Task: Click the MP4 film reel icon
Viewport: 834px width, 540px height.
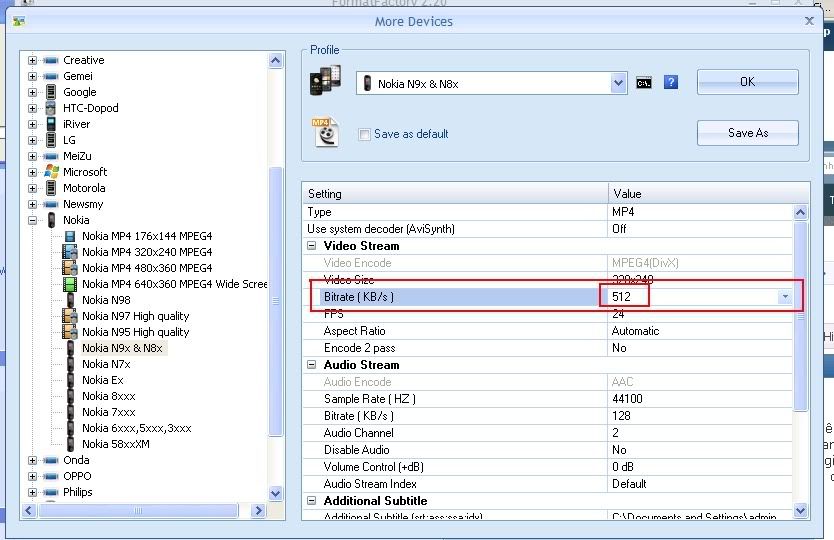Action: pos(326,132)
